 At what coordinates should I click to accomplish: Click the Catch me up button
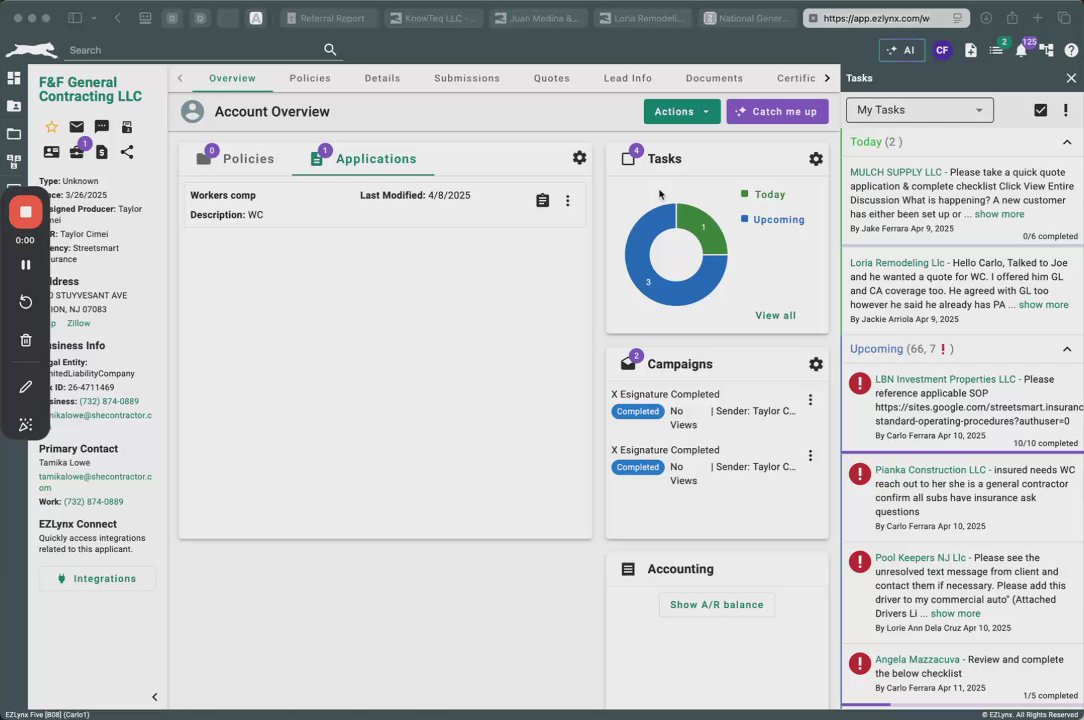tap(777, 111)
